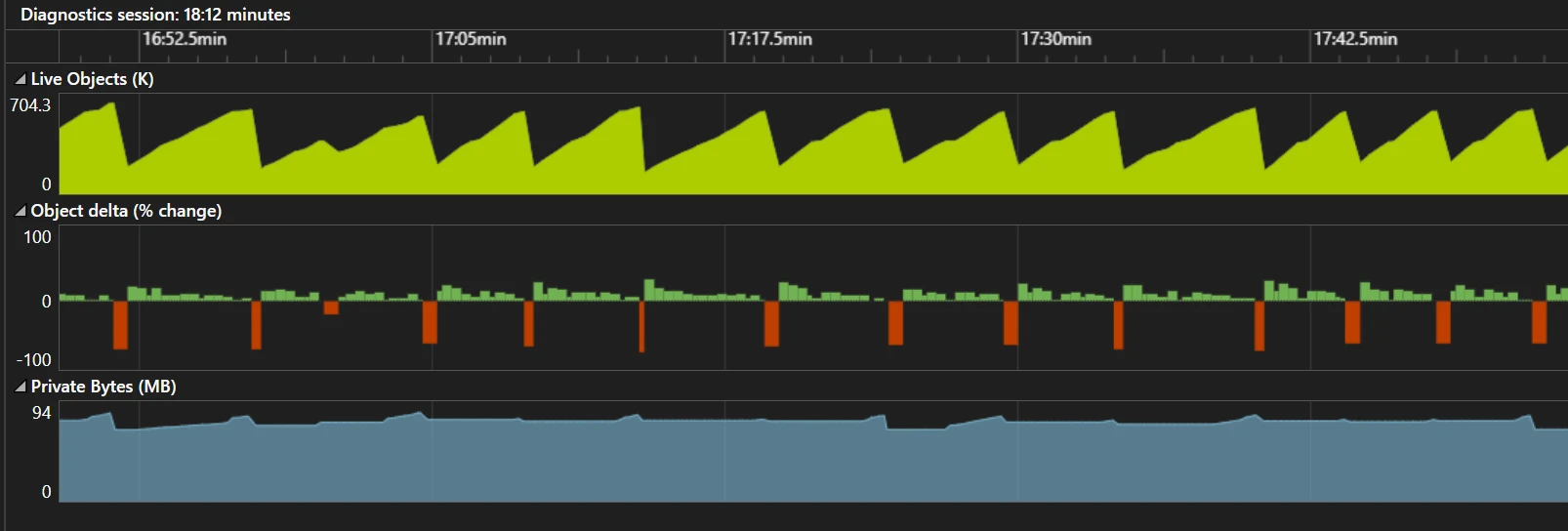Click the Diagnostics session duration header text

155,15
